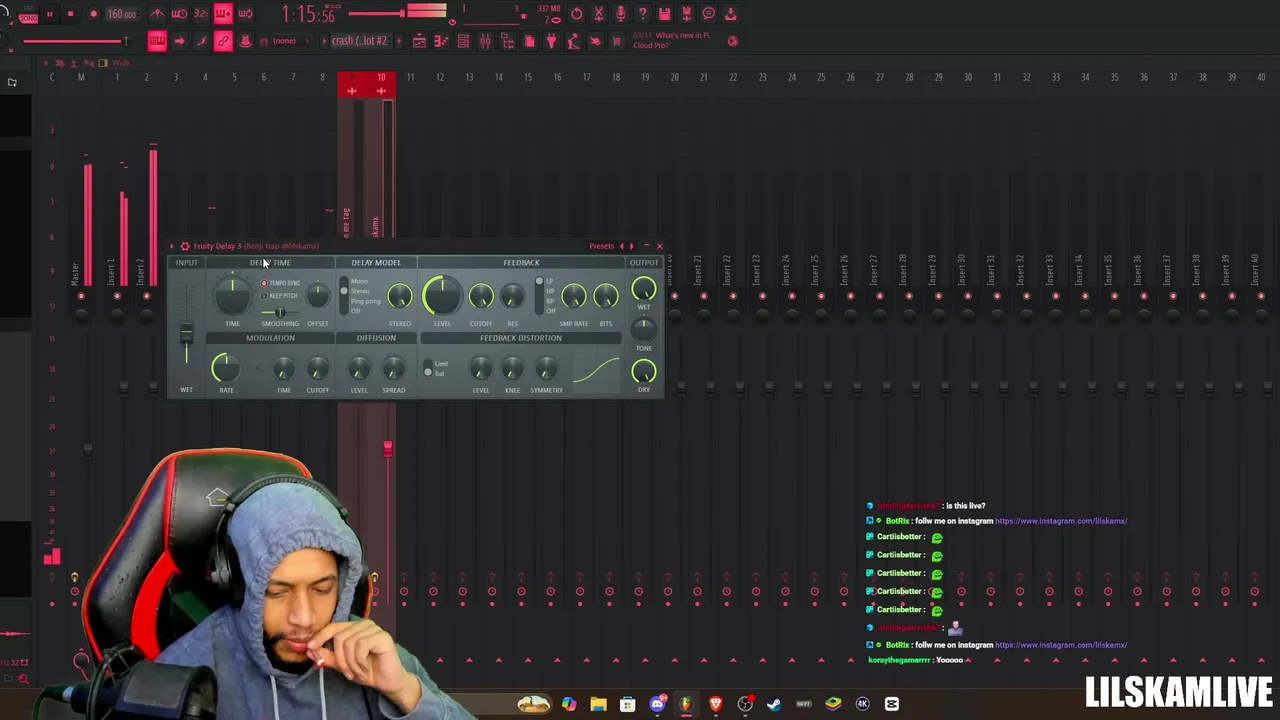Arm the record button
The image size is (1280, 720).
pyautogui.click(x=93, y=14)
